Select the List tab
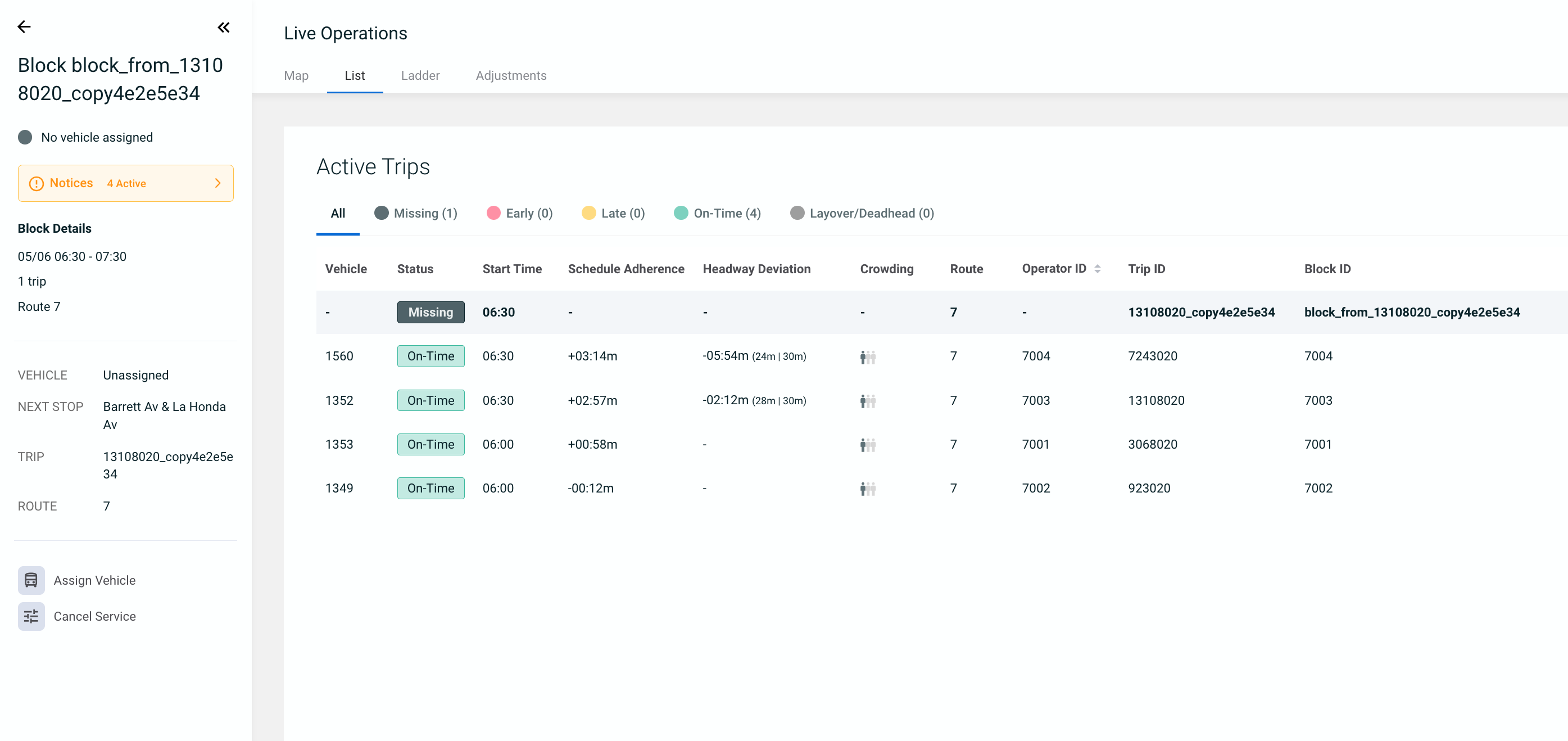Viewport: 1568px width, 741px height. click(355, 75)
